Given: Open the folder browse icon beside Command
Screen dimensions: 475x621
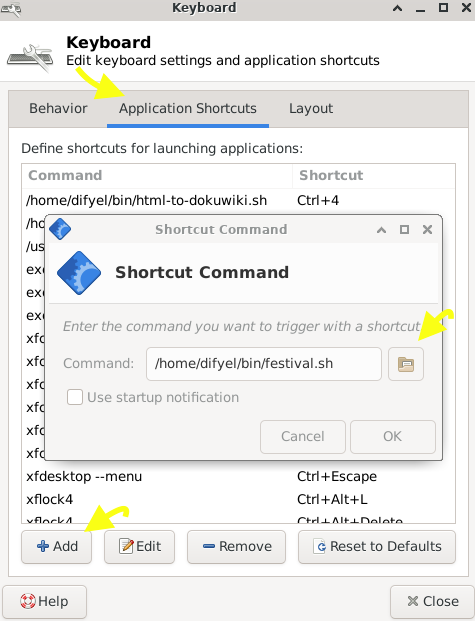Looking at the screenshot, I should click(406, 364).
